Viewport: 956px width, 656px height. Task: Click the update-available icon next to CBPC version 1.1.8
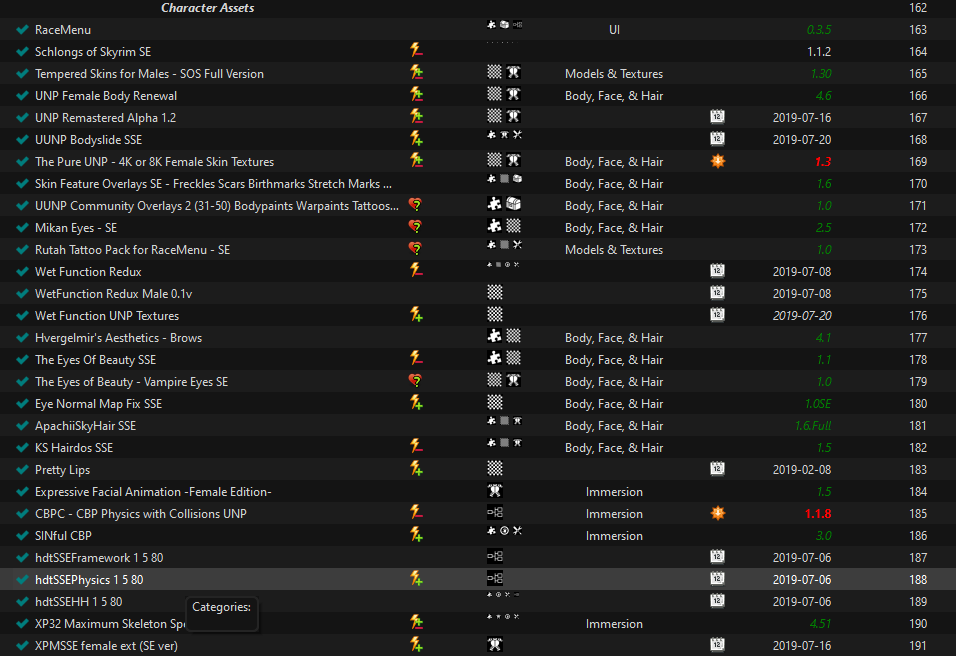click(x=718, y=513)
